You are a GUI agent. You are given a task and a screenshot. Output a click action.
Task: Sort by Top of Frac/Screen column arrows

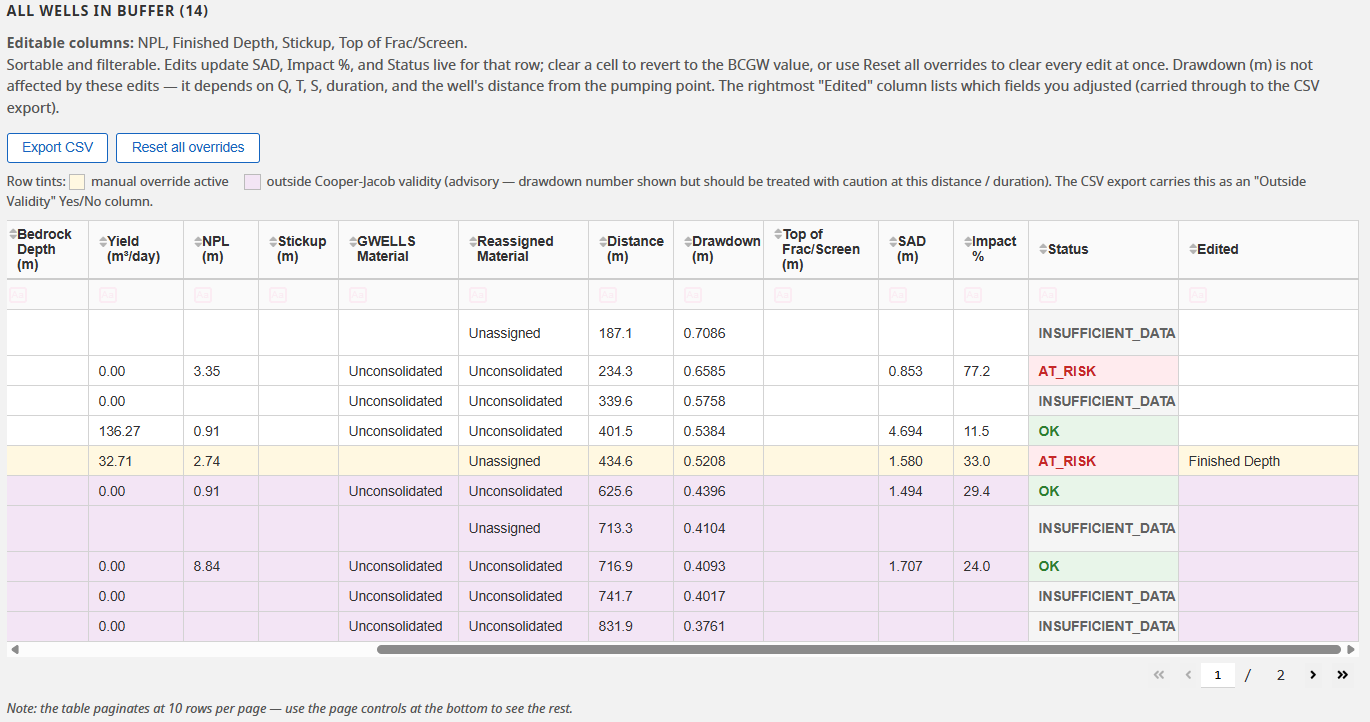coord(778,234)
